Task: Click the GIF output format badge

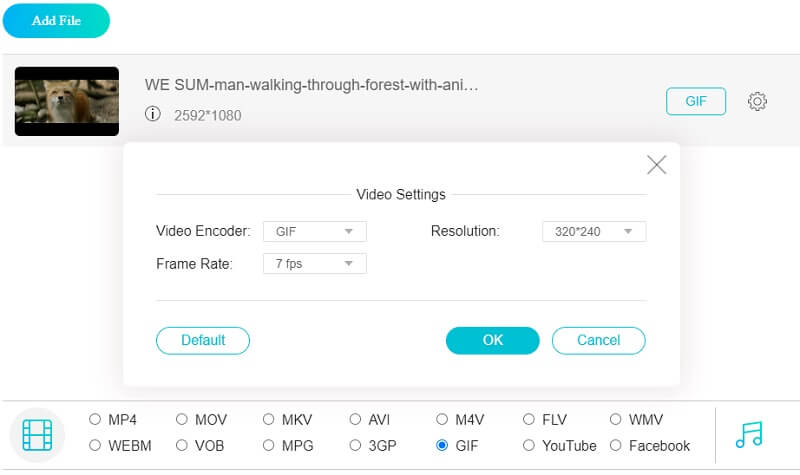Action: (696, 101)
